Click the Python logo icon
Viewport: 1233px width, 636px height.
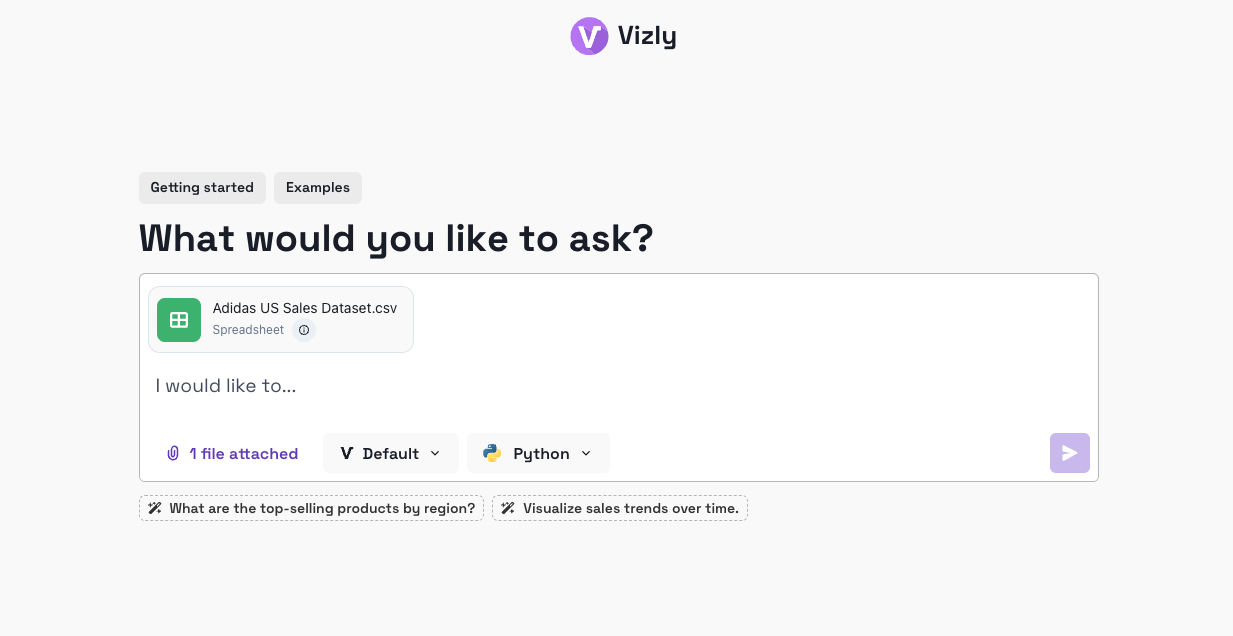click(492, 454)
